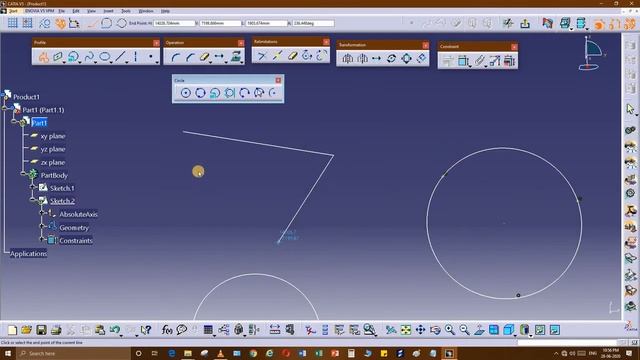The height and width of the screenshot is (360, 640).
Task: Select the Arc tool in Circle toolbar
Action: 273,93
